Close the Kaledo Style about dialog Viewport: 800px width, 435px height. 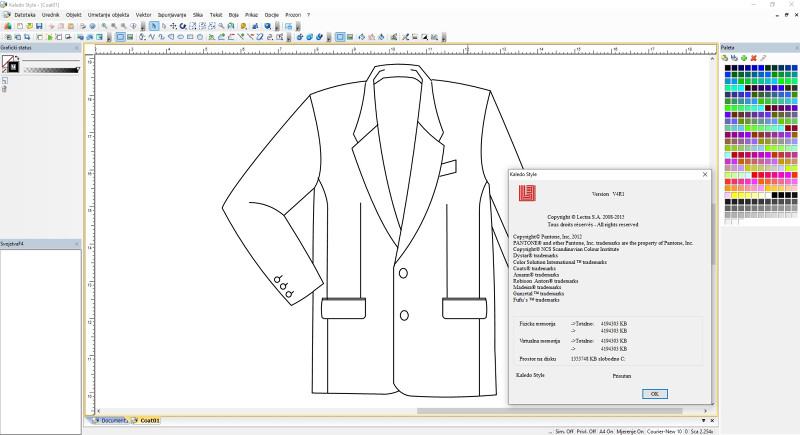[x=704, y=174]
